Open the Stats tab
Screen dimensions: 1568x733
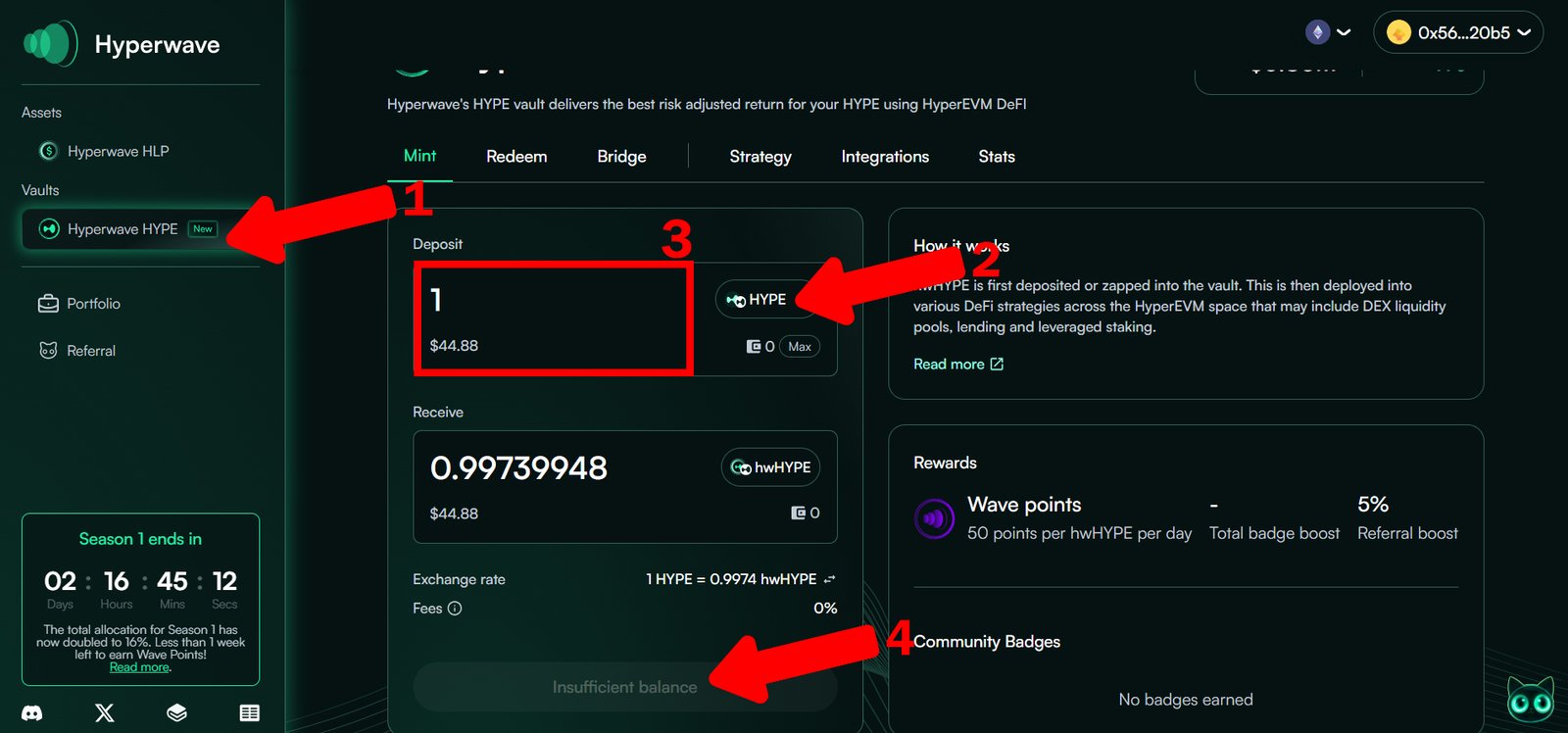pyautogui.click(x=996, y=157)
